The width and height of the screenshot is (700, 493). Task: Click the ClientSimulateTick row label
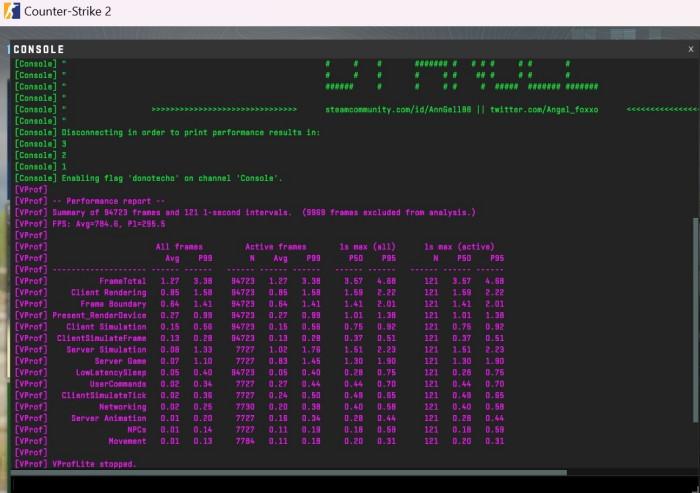[x=104, y=395]
